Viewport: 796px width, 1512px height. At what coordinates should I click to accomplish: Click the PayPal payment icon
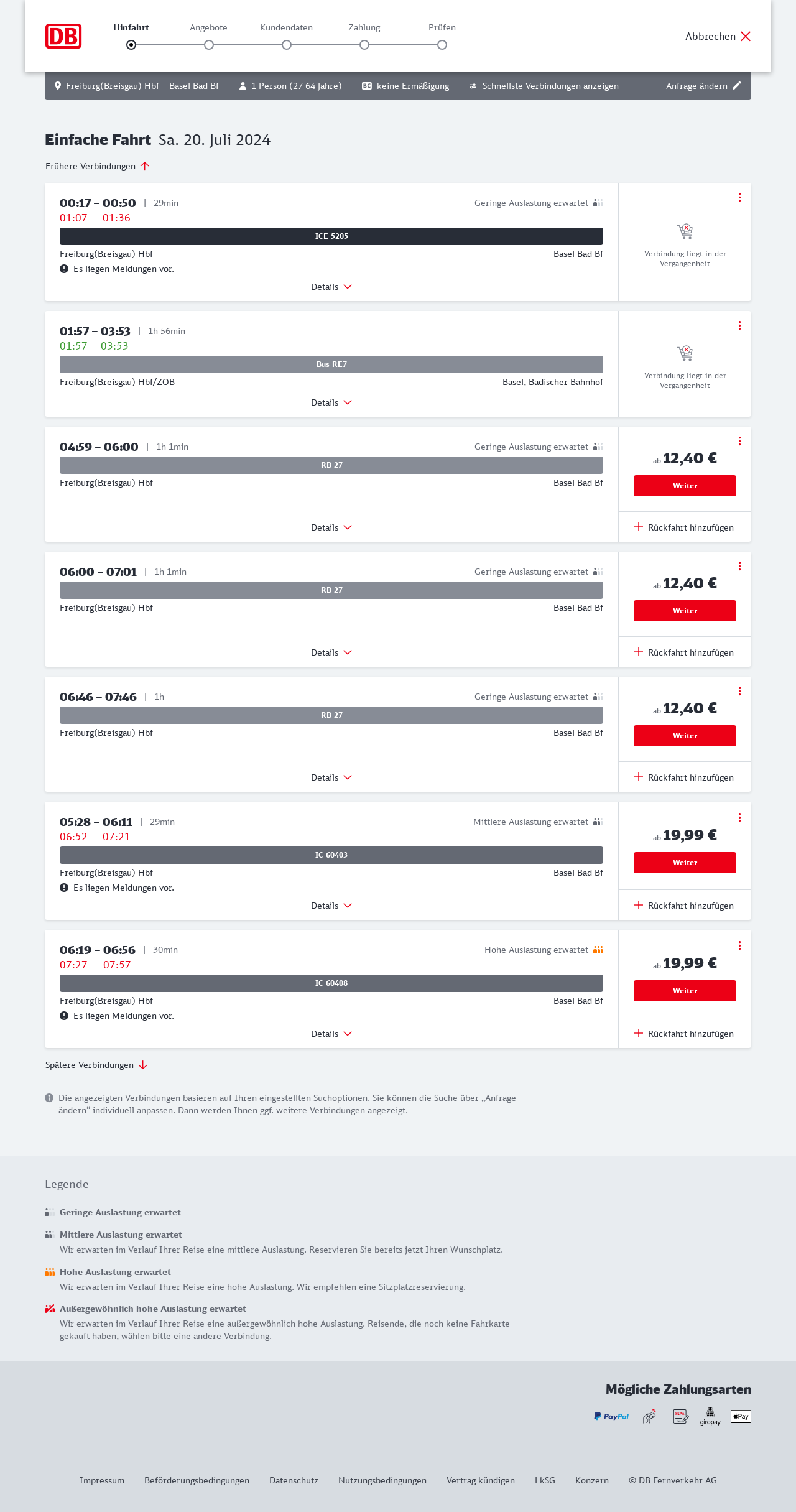tap(611, 1416)
